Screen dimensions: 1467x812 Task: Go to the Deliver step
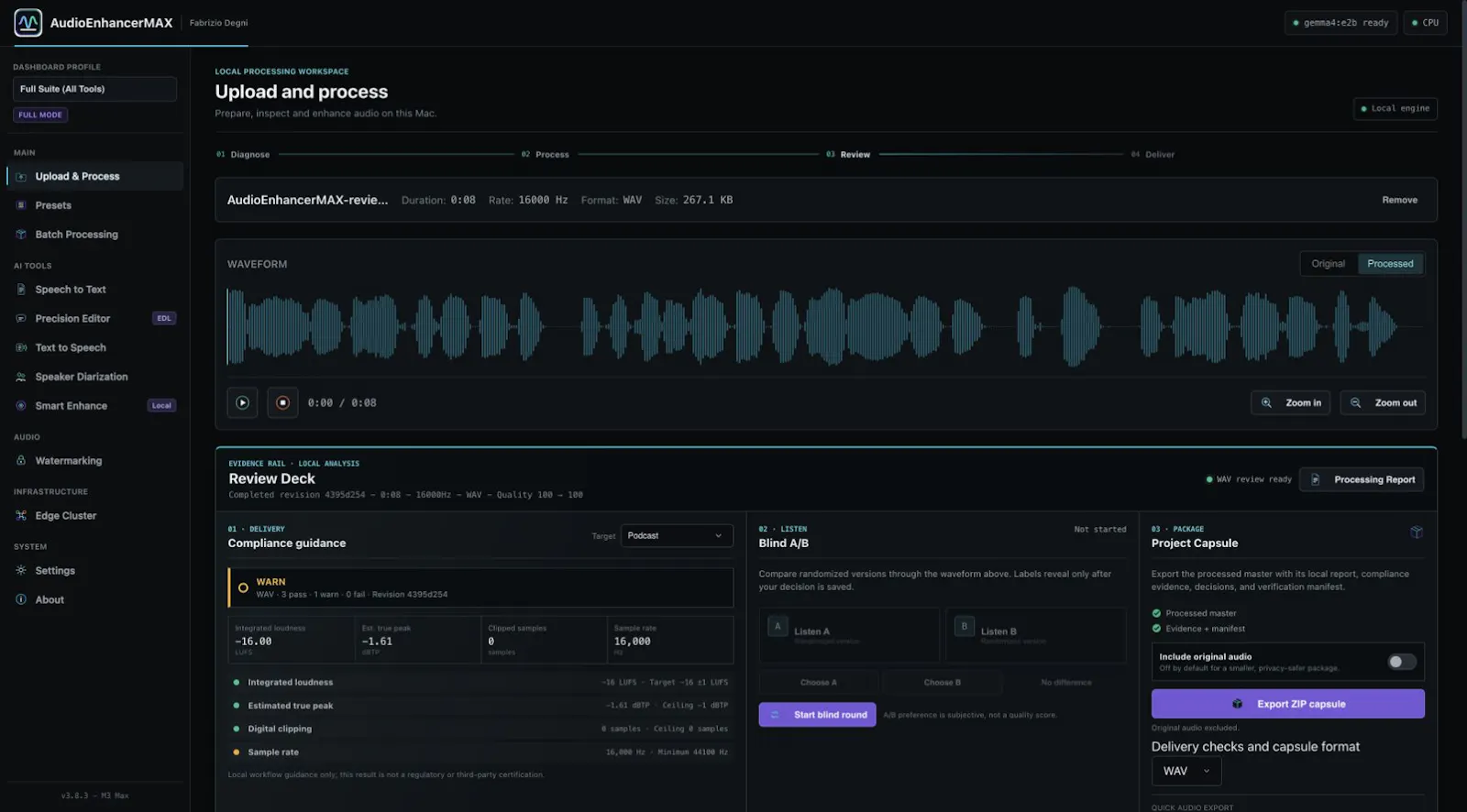1153,155
